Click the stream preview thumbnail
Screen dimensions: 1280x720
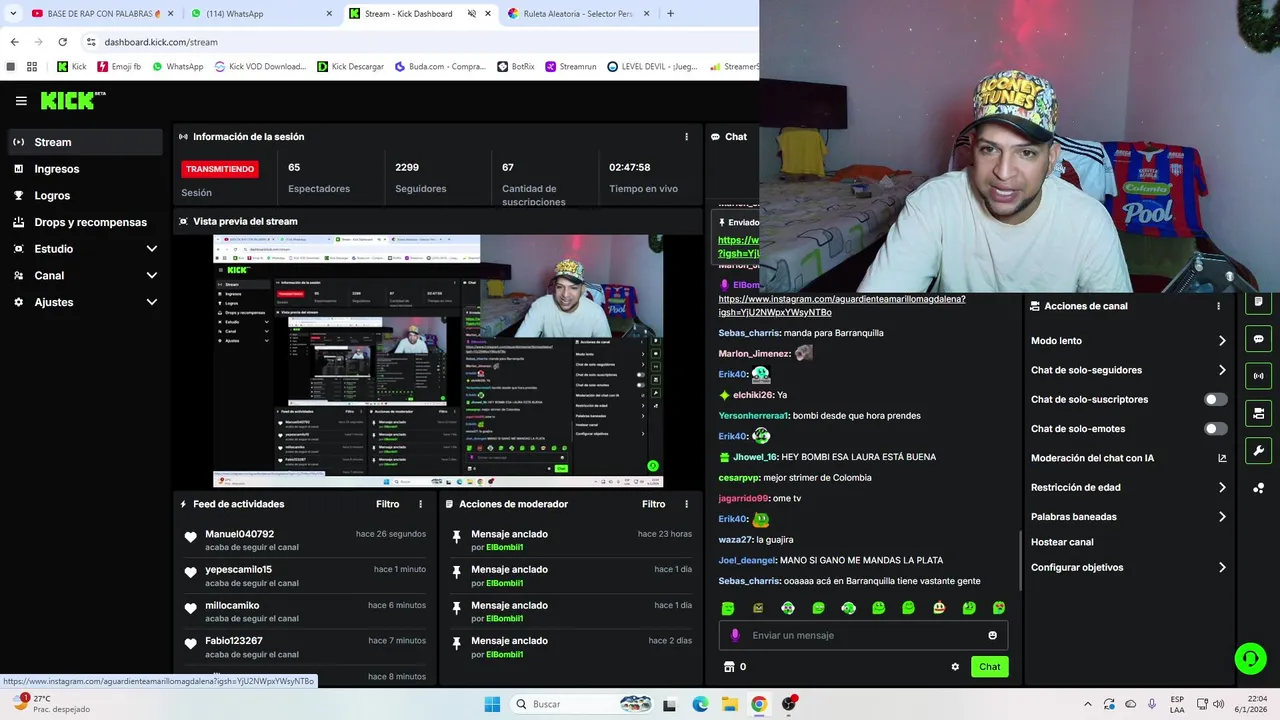click(x=438, y=361)
